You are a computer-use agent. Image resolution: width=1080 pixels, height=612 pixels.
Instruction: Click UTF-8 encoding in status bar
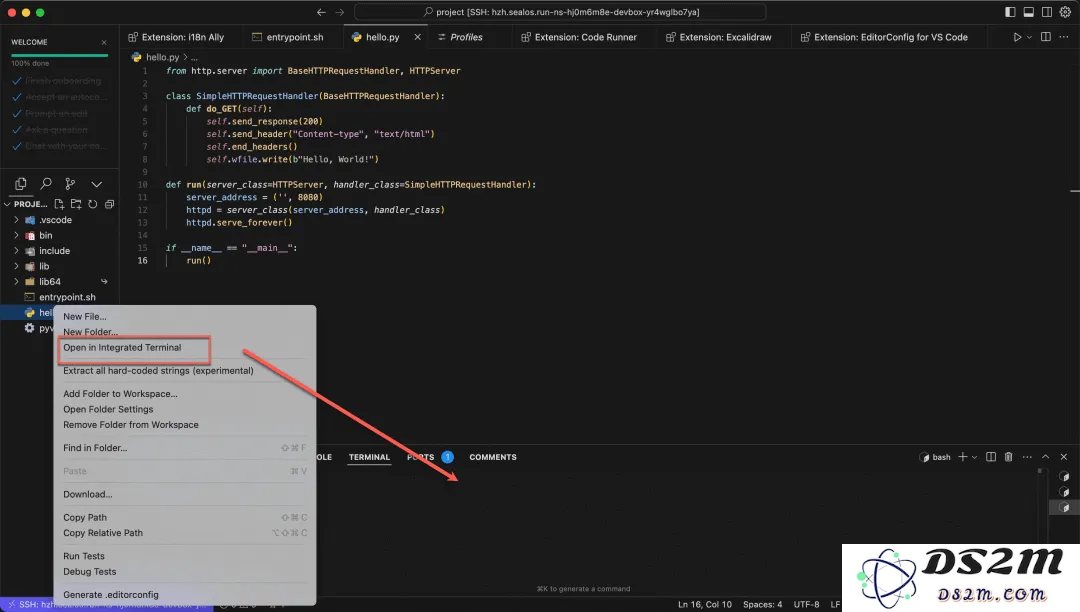(x=807, y=604)
